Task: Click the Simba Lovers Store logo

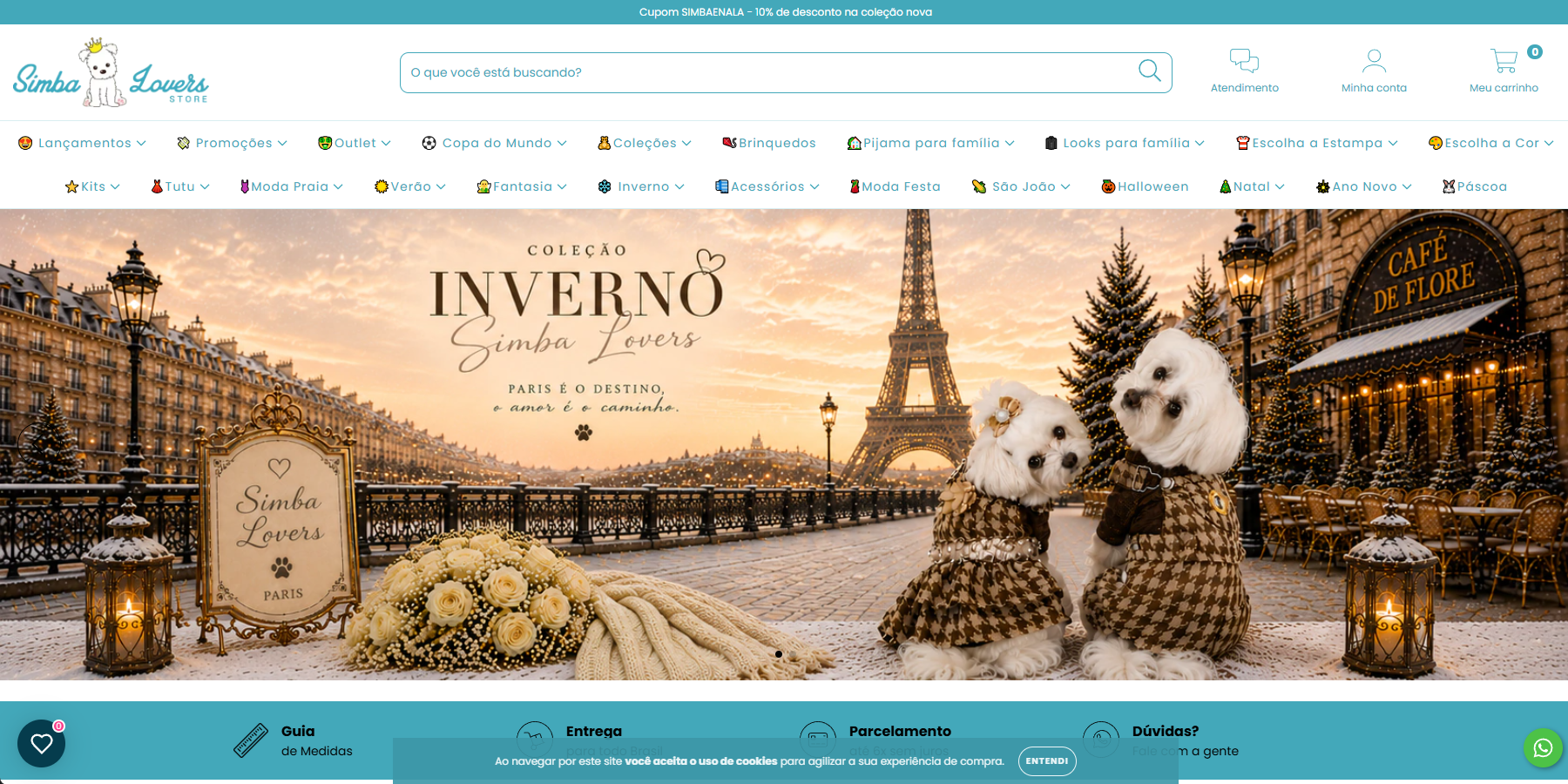Action: coord(111,73)
